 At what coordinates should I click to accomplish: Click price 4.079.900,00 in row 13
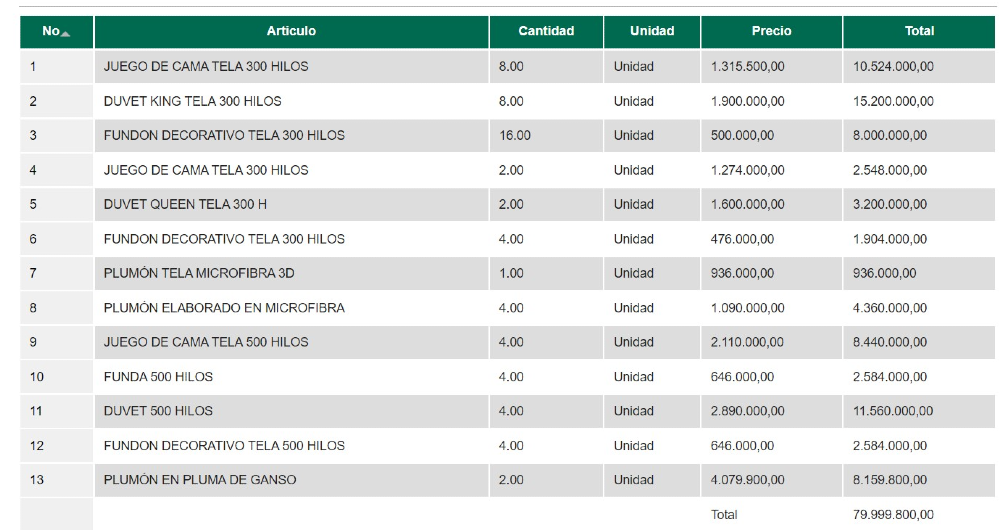(x=748, y=480)
